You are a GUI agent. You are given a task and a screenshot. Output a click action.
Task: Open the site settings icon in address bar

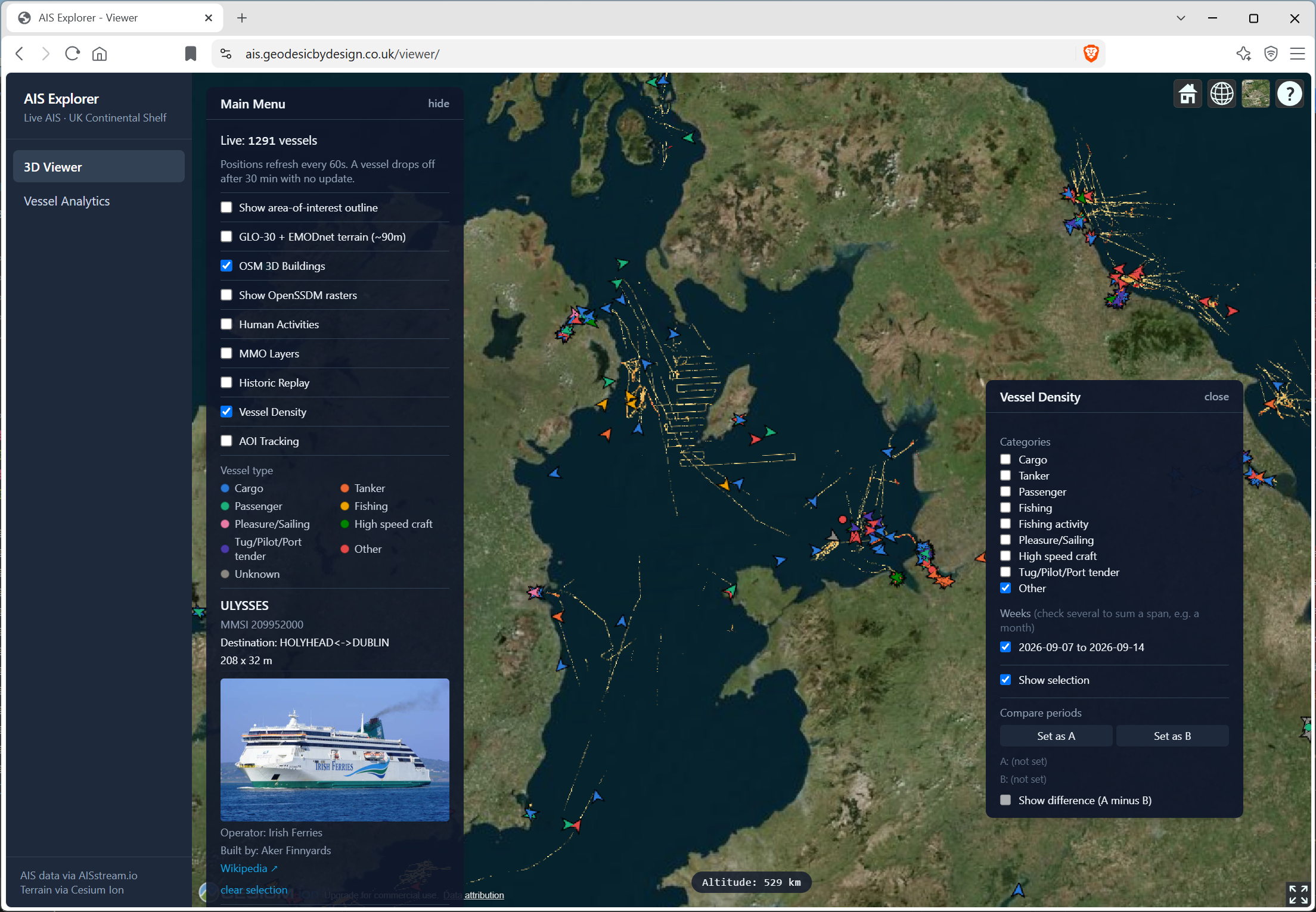coord(226,54)
